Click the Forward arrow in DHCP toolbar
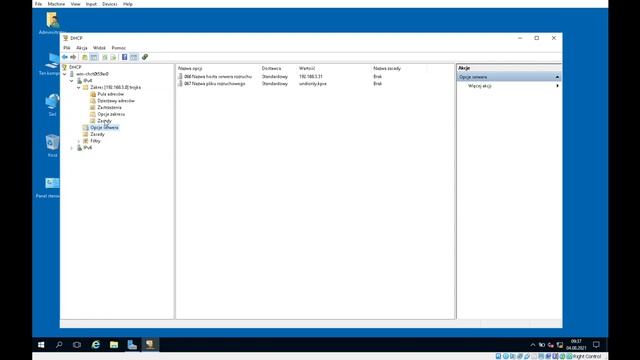The height and width of the screenshot is (360, 640). click(x=73, y=57)
